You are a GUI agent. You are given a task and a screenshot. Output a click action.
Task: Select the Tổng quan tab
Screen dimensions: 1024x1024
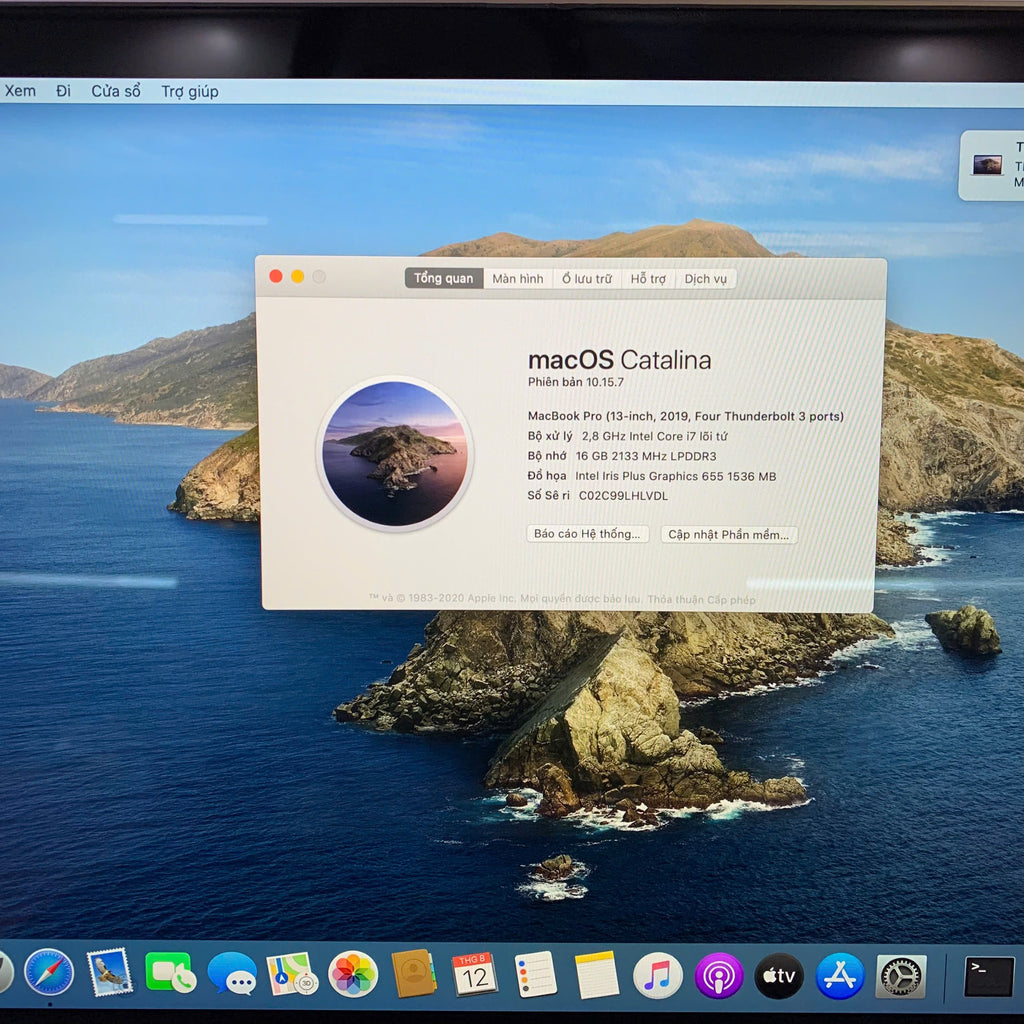[x=443, y=278]
